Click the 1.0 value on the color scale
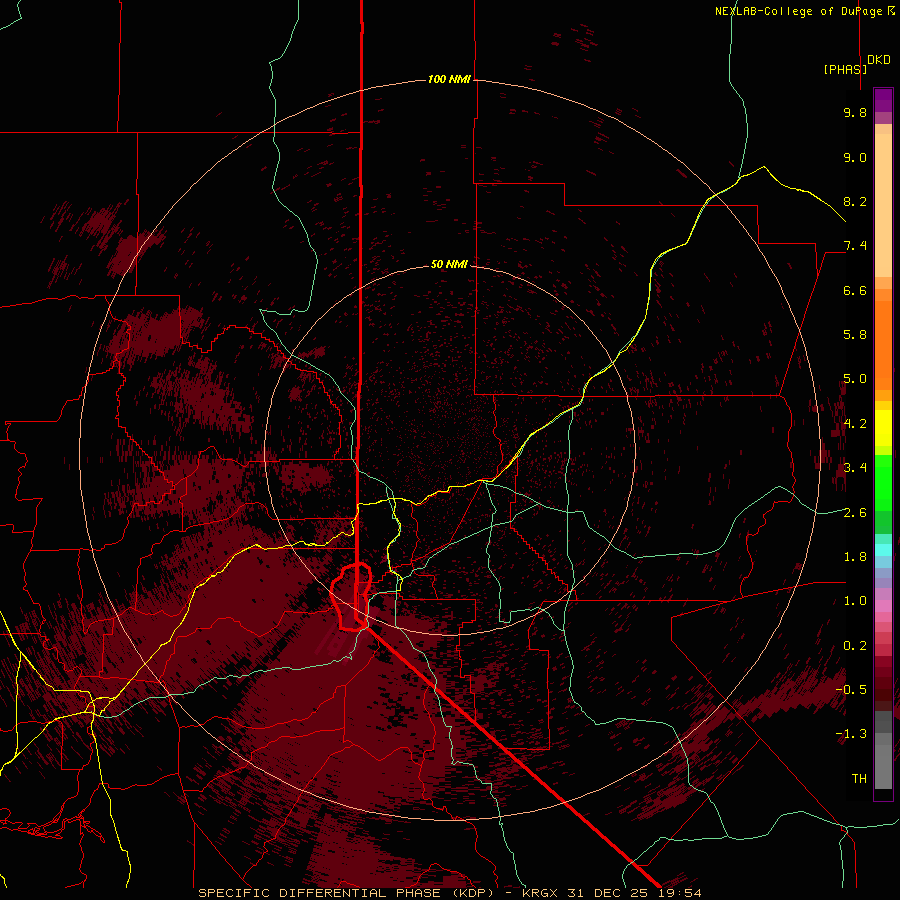This screenshot has width=900, height=900. (x=855, y=601)
